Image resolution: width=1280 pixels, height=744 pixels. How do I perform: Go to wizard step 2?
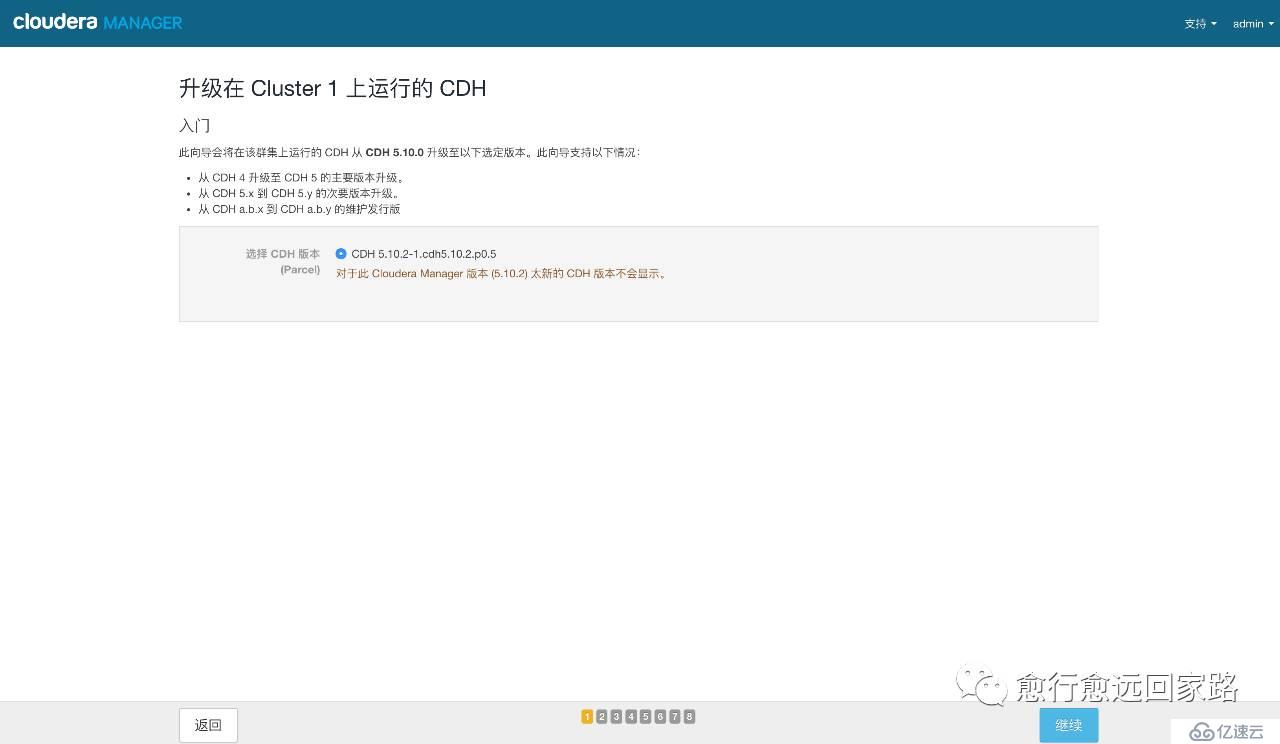tap(602, 716)
